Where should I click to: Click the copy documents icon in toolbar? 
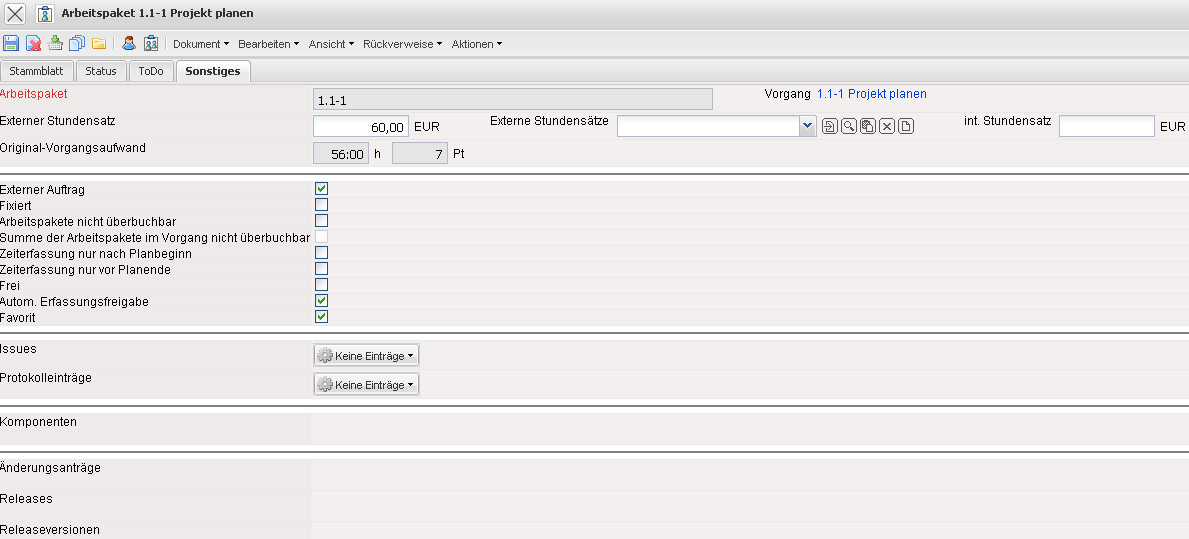[x=77, y=44]
